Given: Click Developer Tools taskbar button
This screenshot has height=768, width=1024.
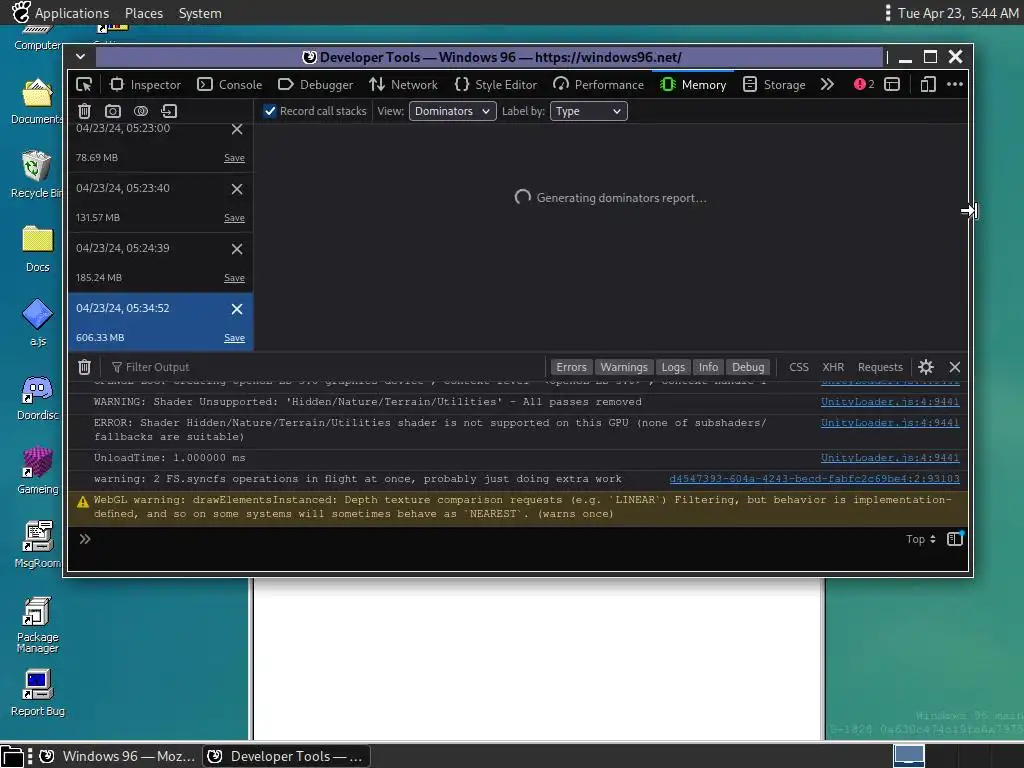Looking at the screenshot, I should click(286, 756).
